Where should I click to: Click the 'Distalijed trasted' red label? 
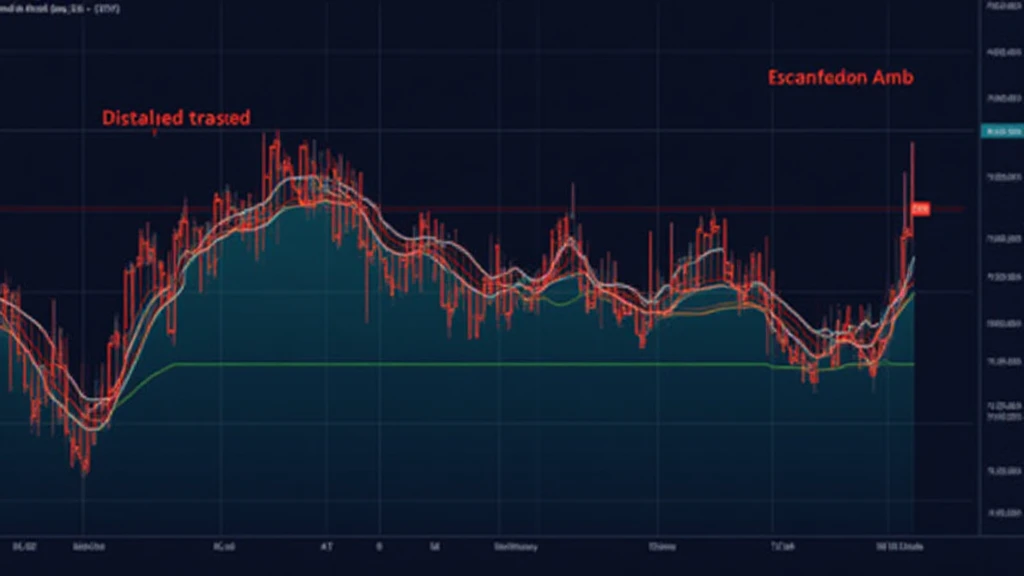[174, 118]
